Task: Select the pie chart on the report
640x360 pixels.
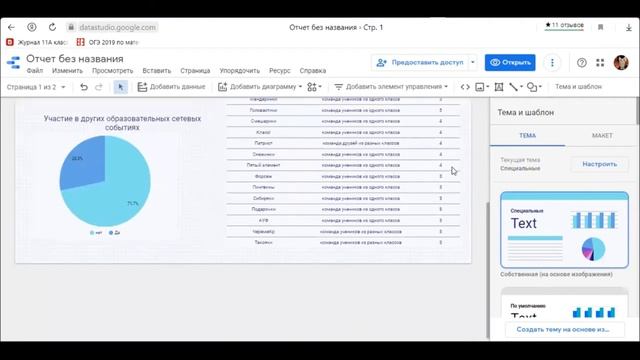Action: [x=105, y=181]
